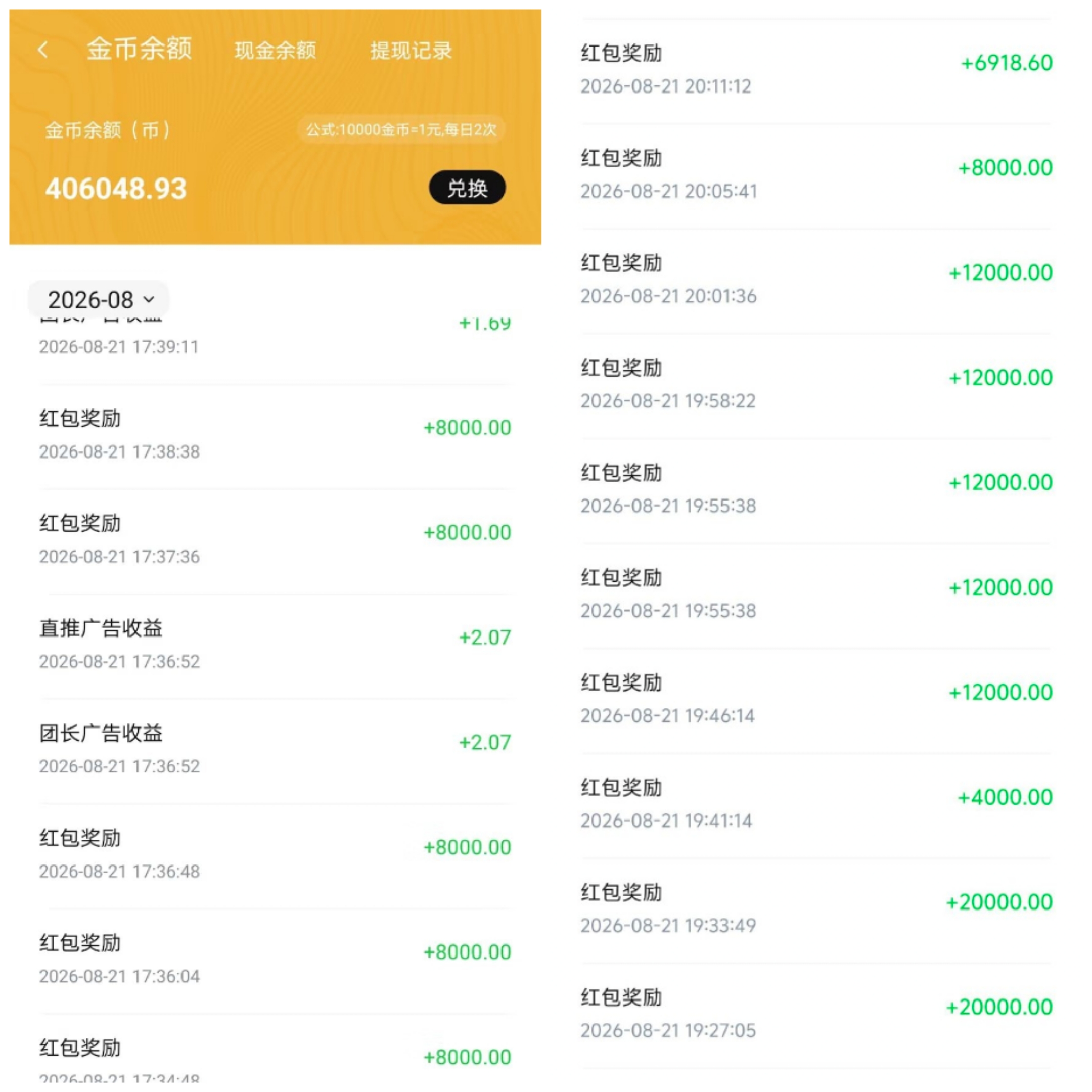Viewport: 1092px width, 1092px height.
Task: Open the 红包奖励 record at 20:05:41
Action: click(816, 176)
